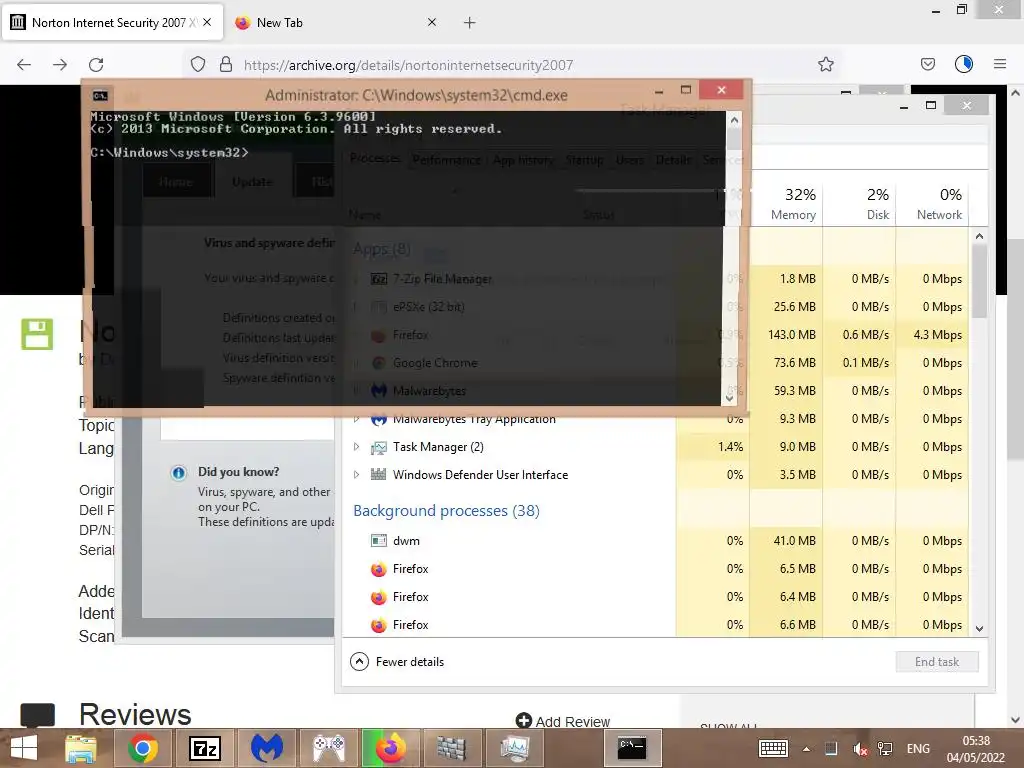1024x768 pixels.
Task: Collapse Task Manager with Fewer details
Action: pos(397,662)
